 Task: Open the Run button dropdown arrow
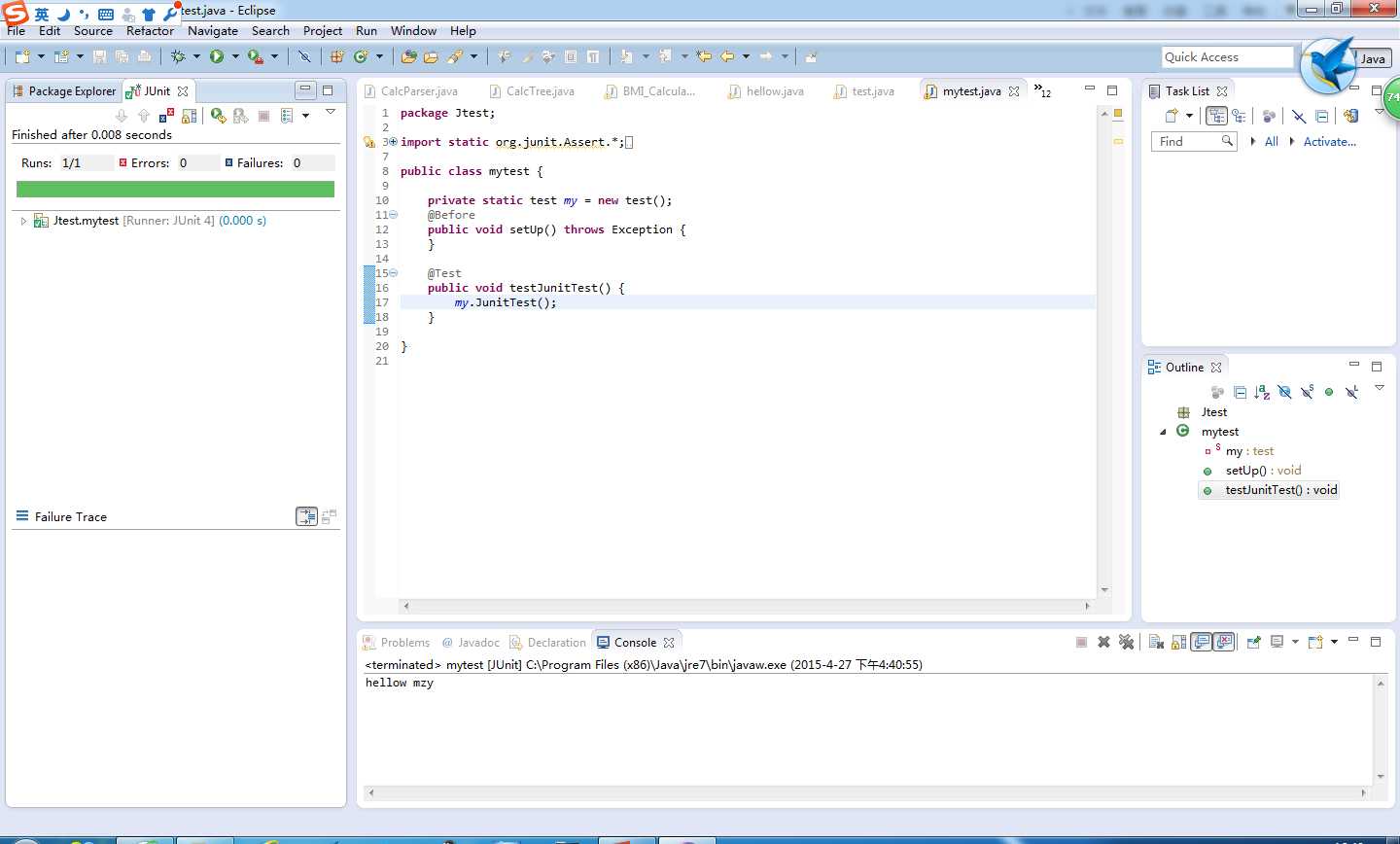pyautogui.click(x=234, y=57)
